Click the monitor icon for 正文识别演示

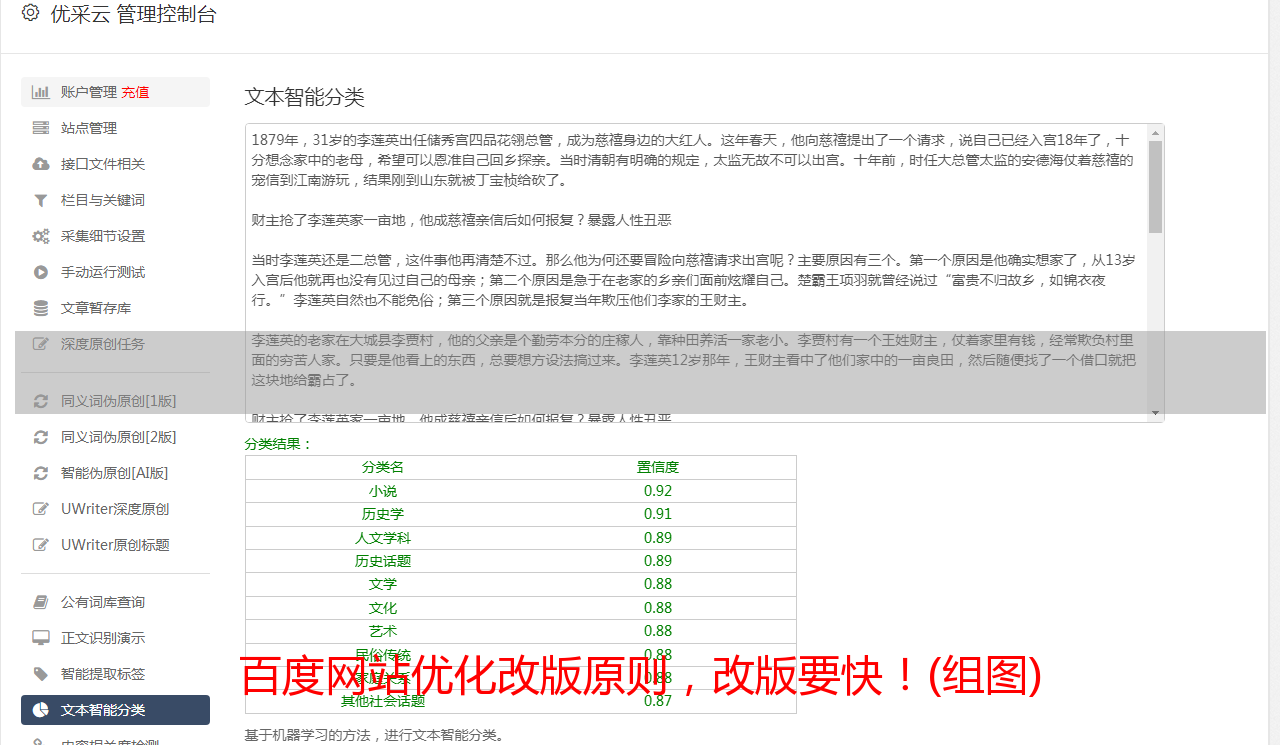(x=41, y=638)
